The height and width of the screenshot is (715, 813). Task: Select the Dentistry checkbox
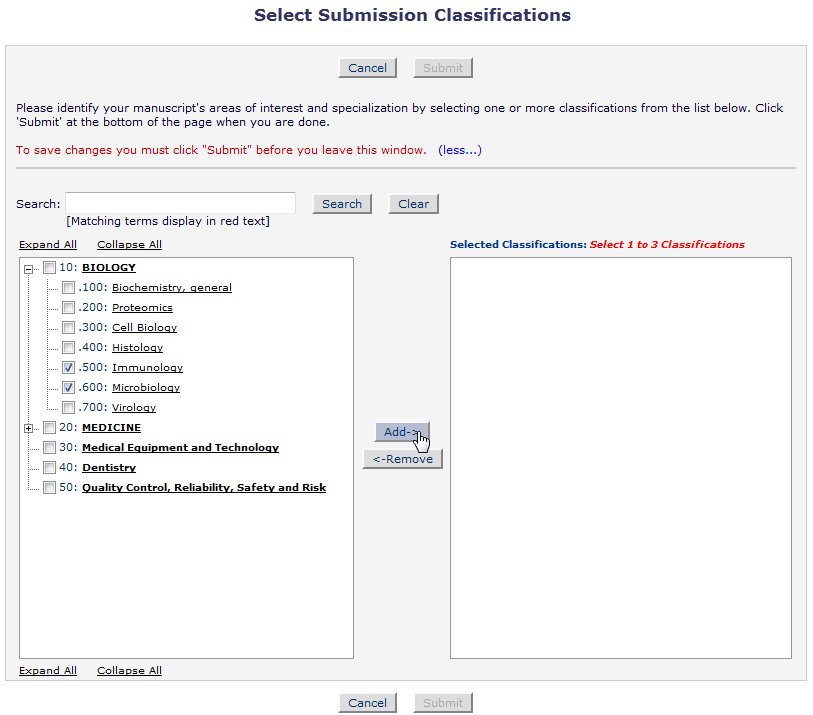pyautogui.click(x=49, y=468)
